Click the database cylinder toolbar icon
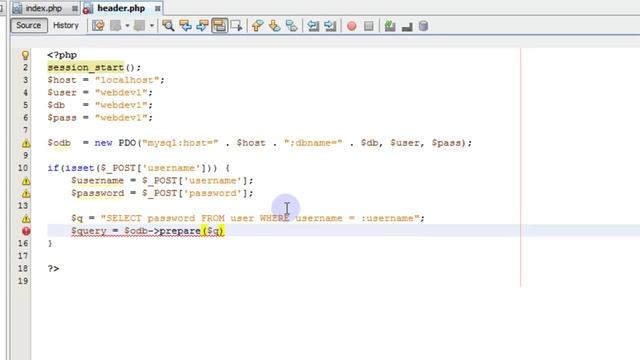 tap(423, 26)
